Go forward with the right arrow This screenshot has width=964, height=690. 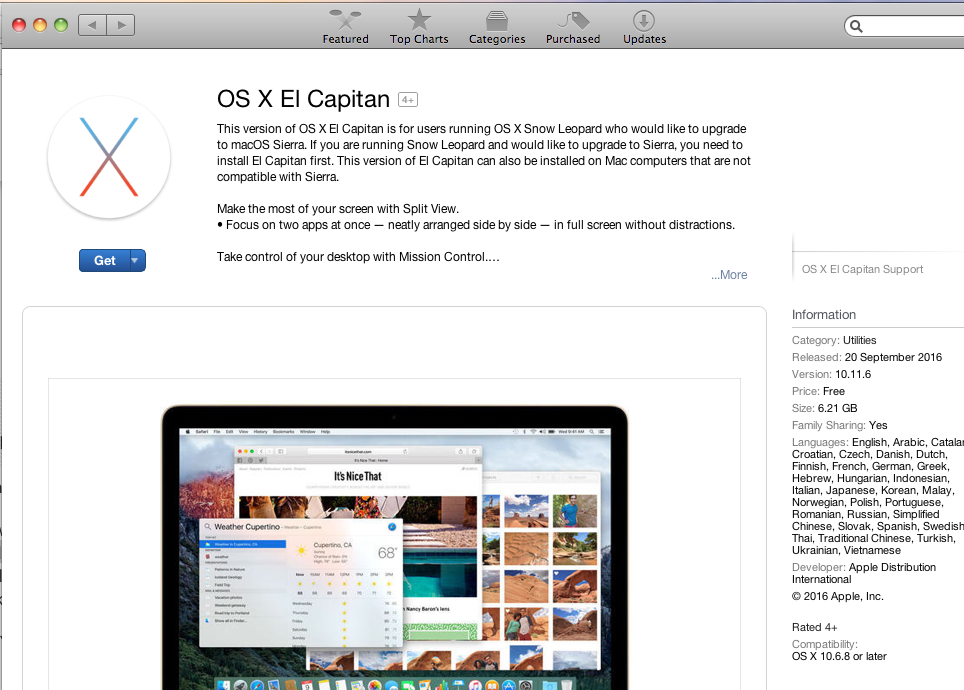point(121,25)
